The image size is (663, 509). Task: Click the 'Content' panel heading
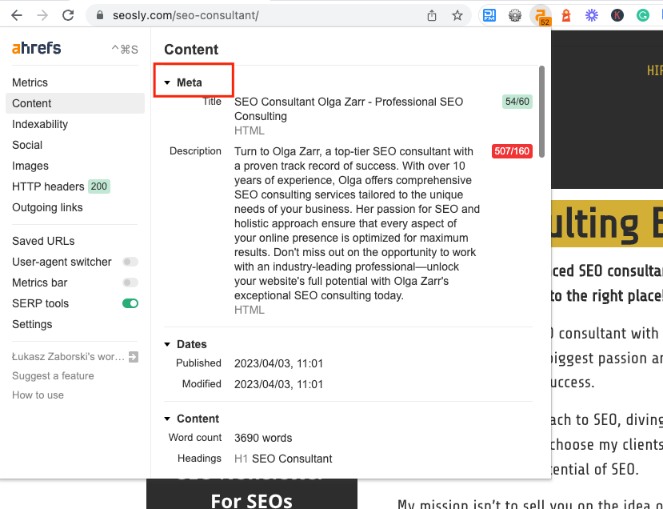(191, 49)
